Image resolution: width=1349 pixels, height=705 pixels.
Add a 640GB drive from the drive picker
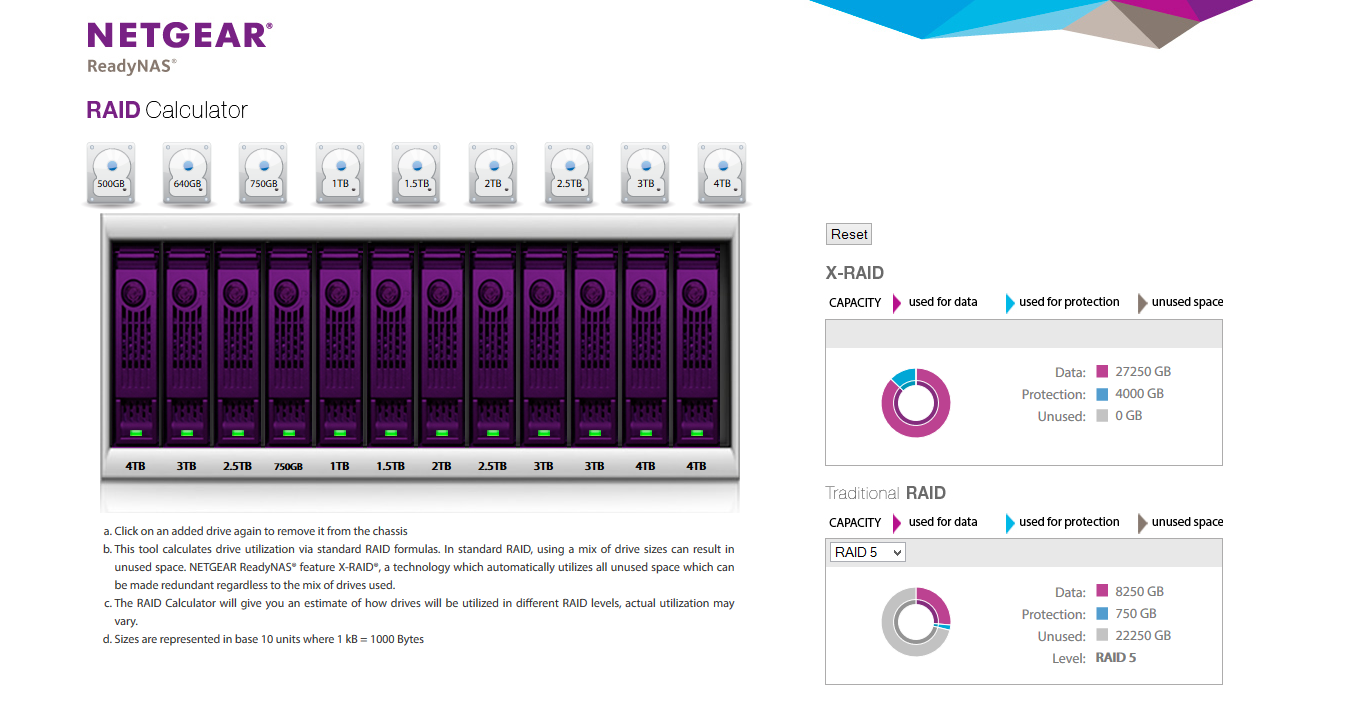[187, 174]
